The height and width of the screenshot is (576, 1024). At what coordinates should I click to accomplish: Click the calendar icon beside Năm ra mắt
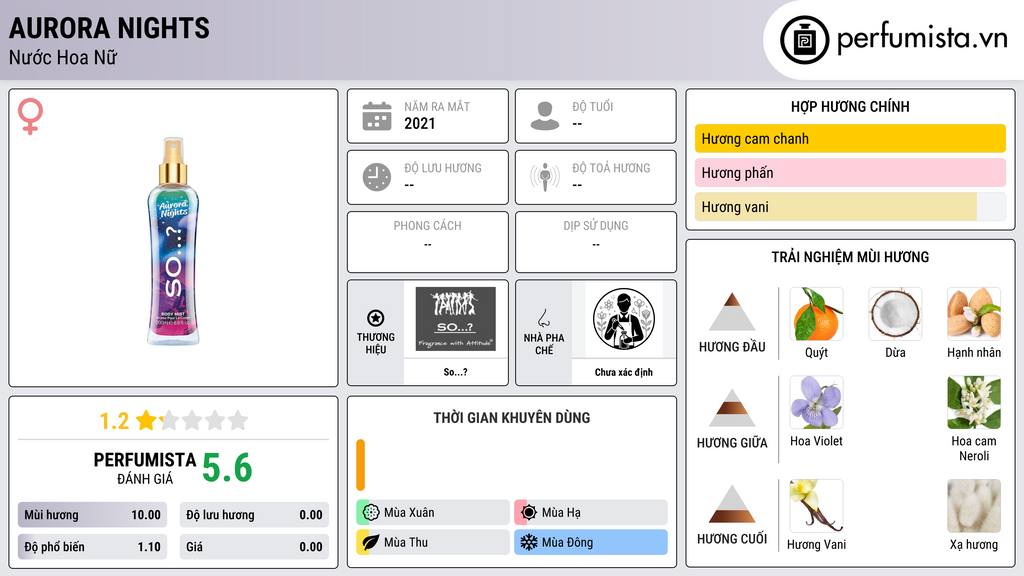click(377, 116)
